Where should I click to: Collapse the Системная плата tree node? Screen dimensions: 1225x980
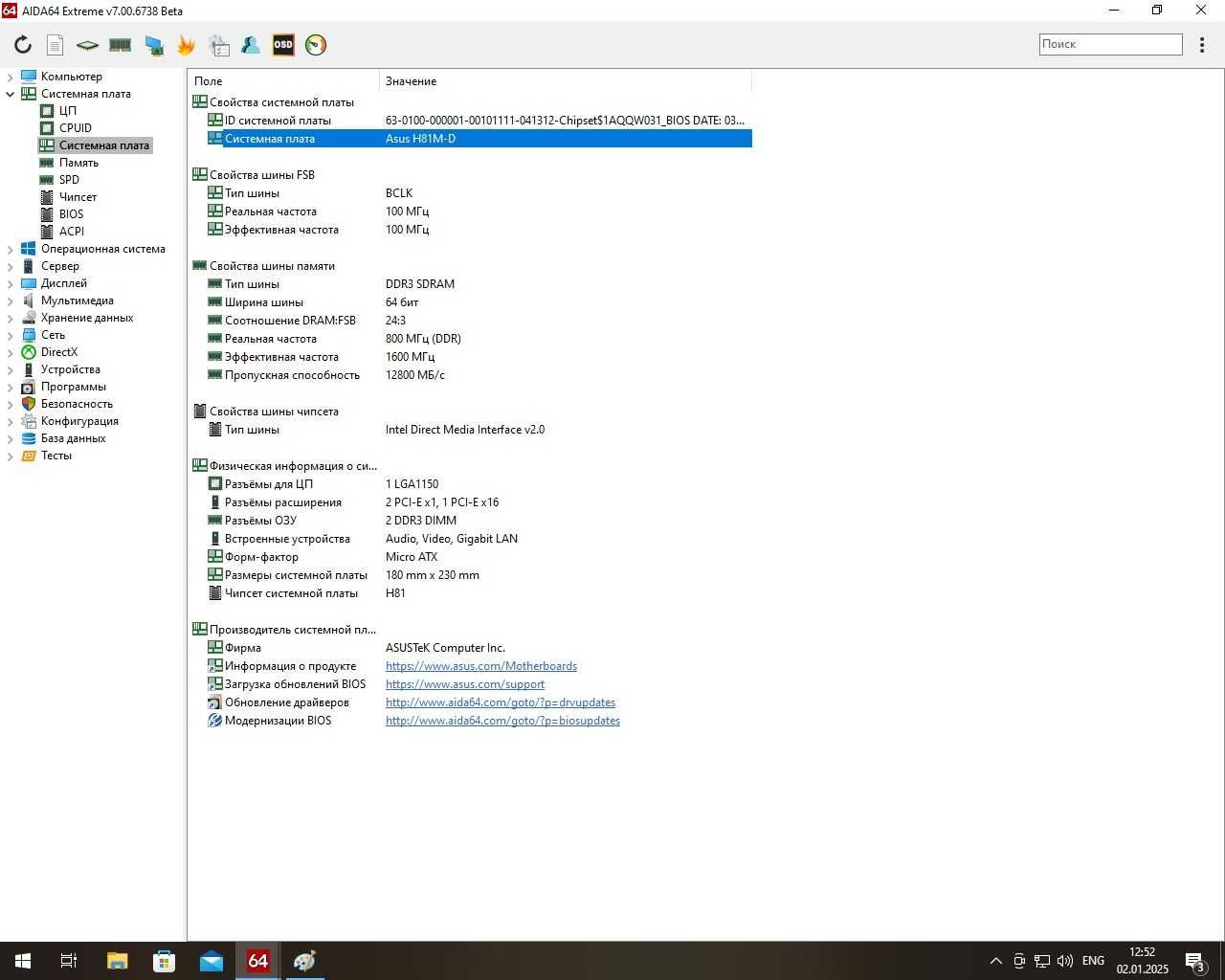[11, 94]
